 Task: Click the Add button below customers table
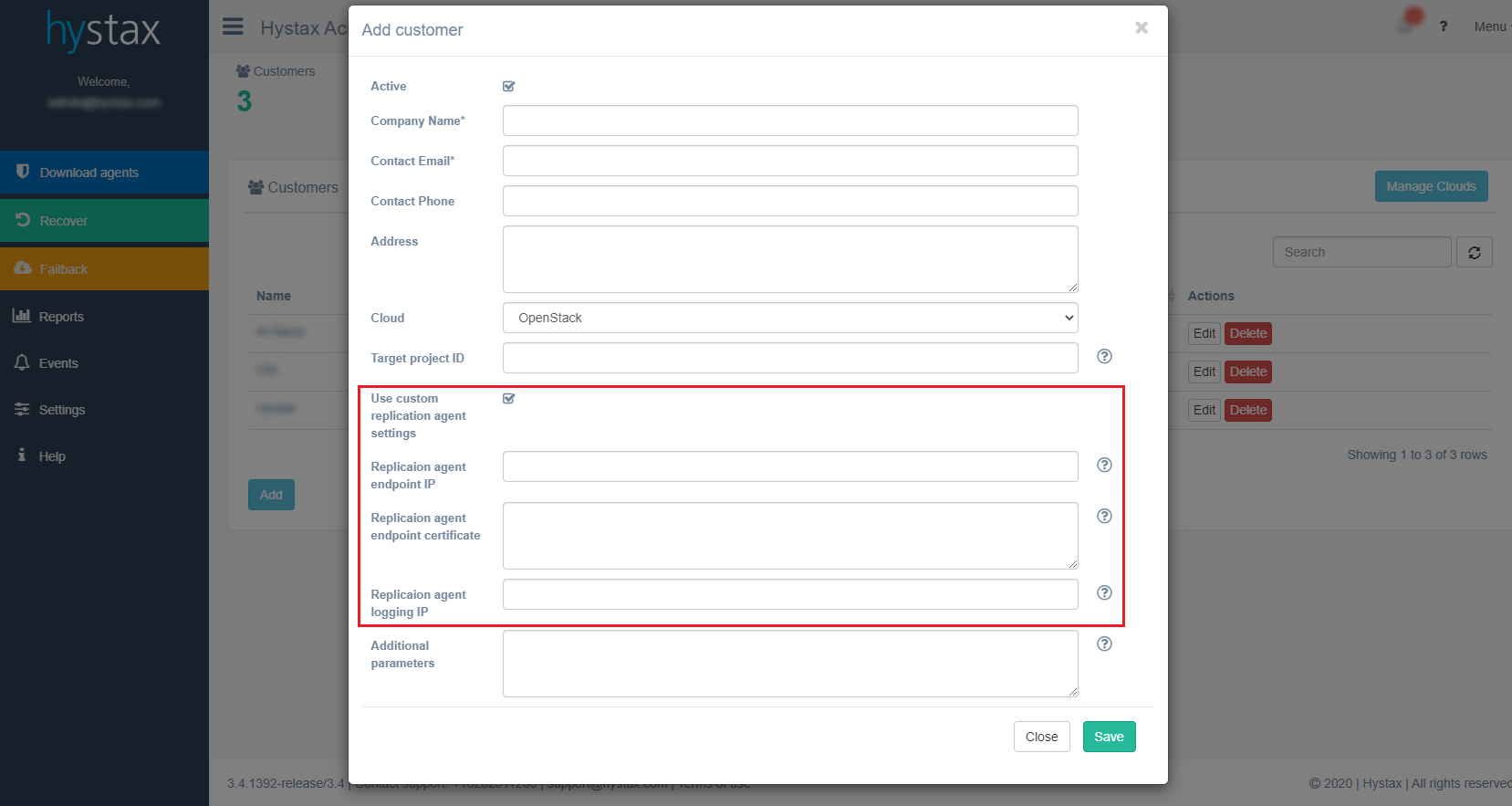click(x=271, y=495)
